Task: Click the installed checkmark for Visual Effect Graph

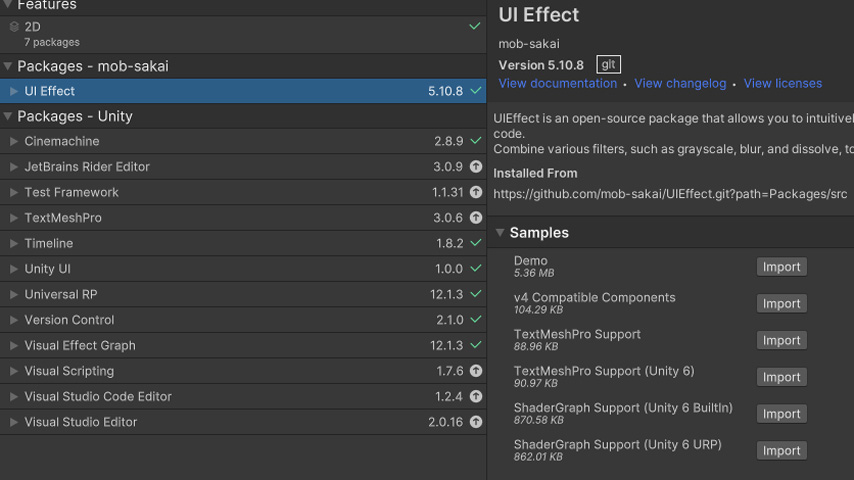Action: pyautogui.click(x=476, y=345)
